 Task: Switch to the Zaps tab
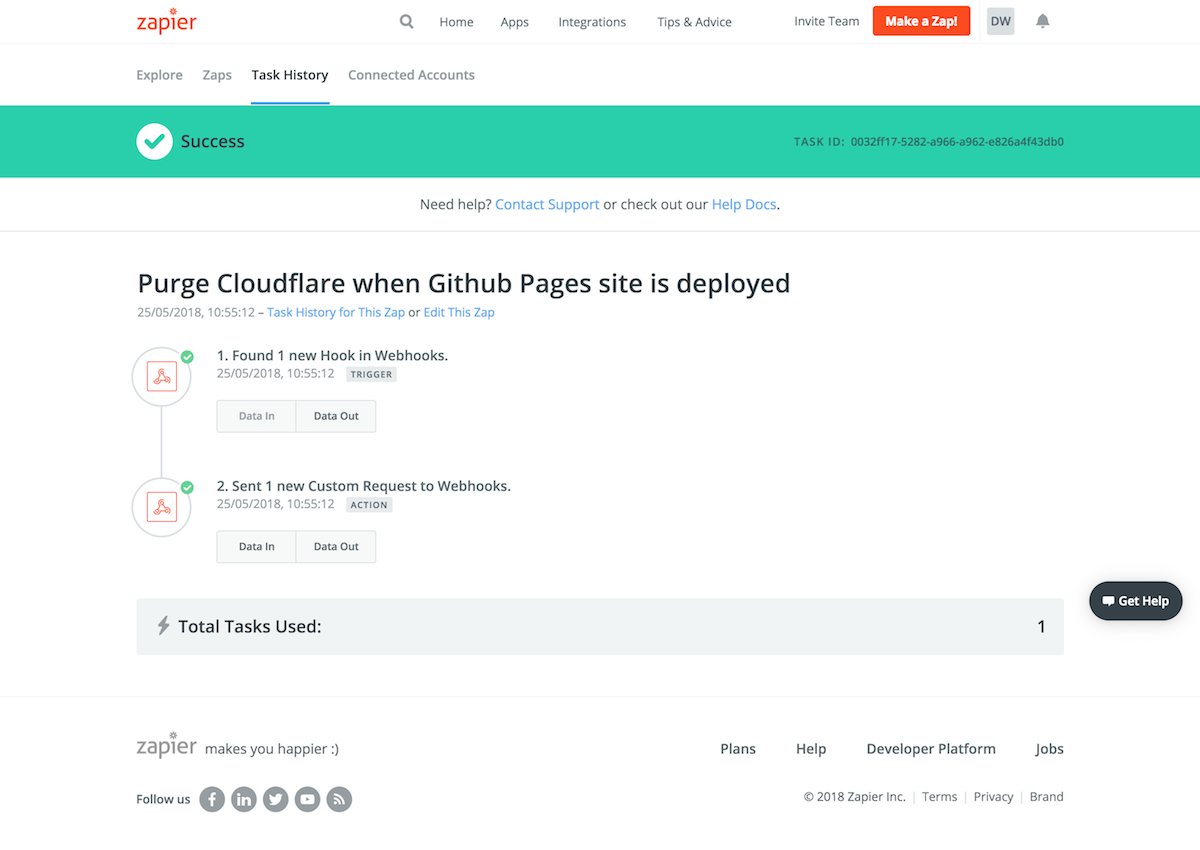[x=217, y=75]
